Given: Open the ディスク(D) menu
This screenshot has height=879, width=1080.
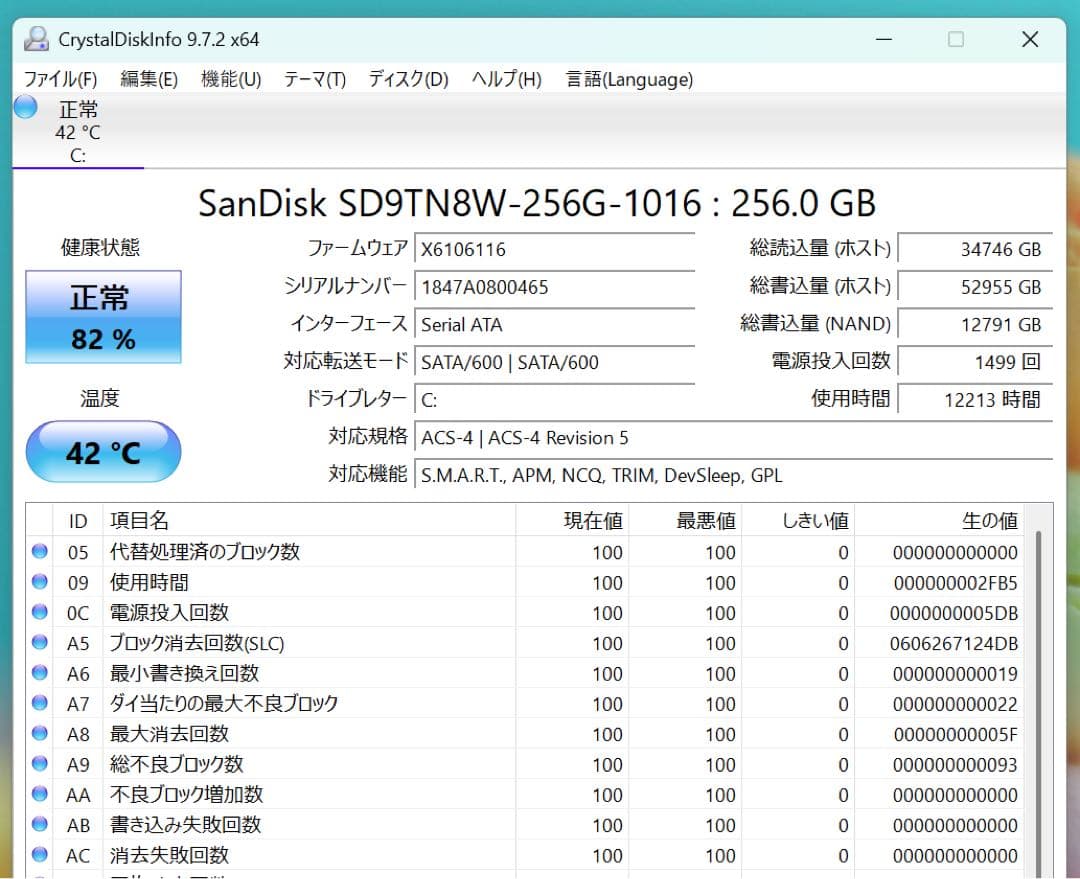Looking at the screenshot, I should pyautogui.click(x=408, y=79).
